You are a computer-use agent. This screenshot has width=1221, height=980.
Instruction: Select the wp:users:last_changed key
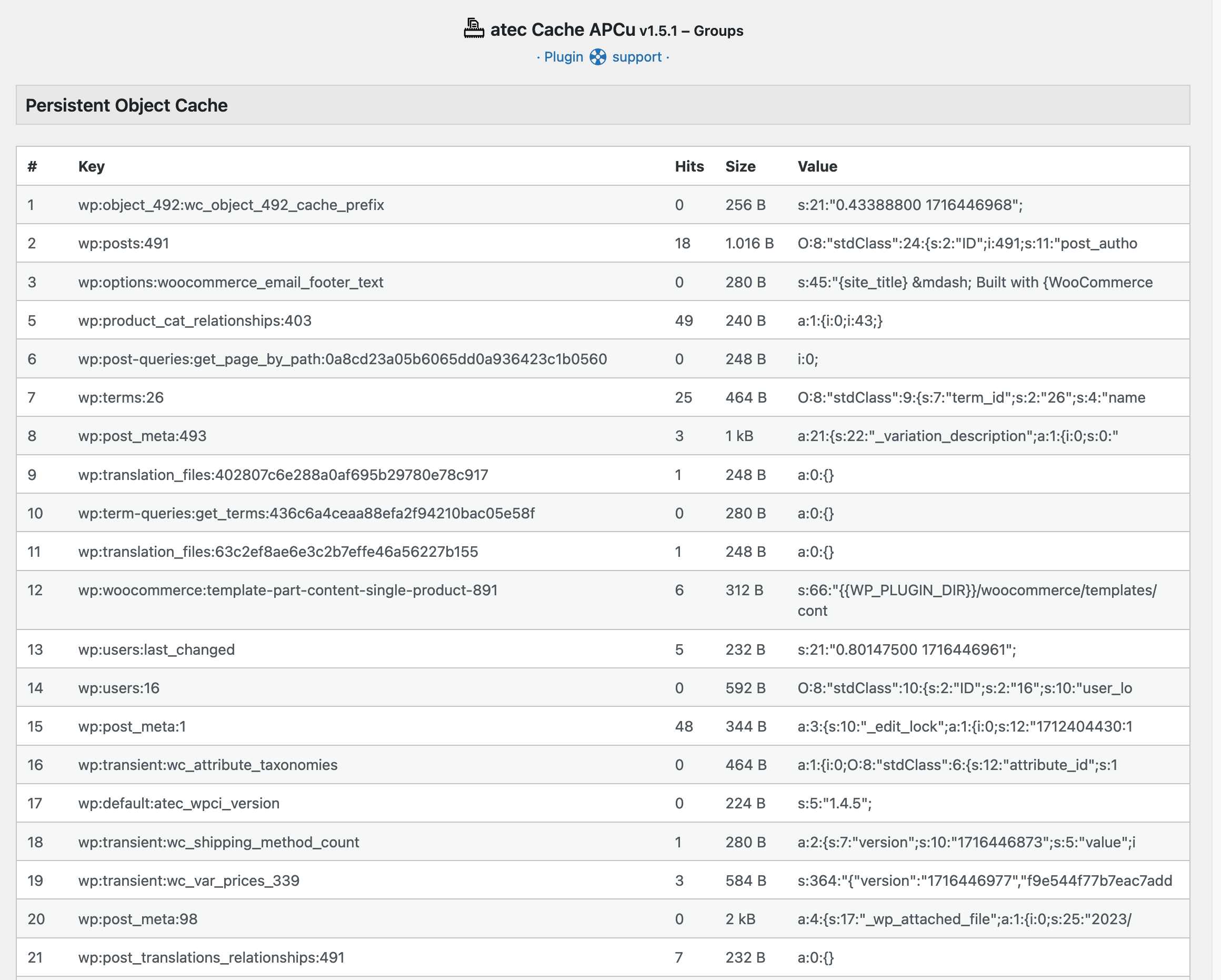tap(156, 650)
